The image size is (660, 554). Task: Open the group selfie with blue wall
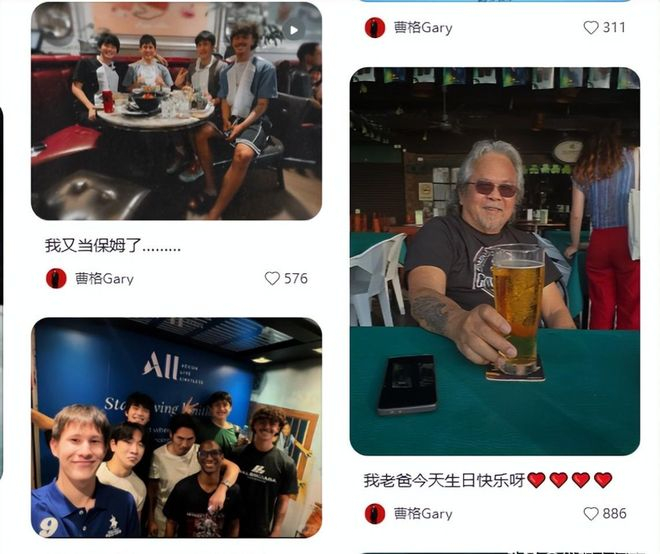pyautogui.click(x=176, y=428)
